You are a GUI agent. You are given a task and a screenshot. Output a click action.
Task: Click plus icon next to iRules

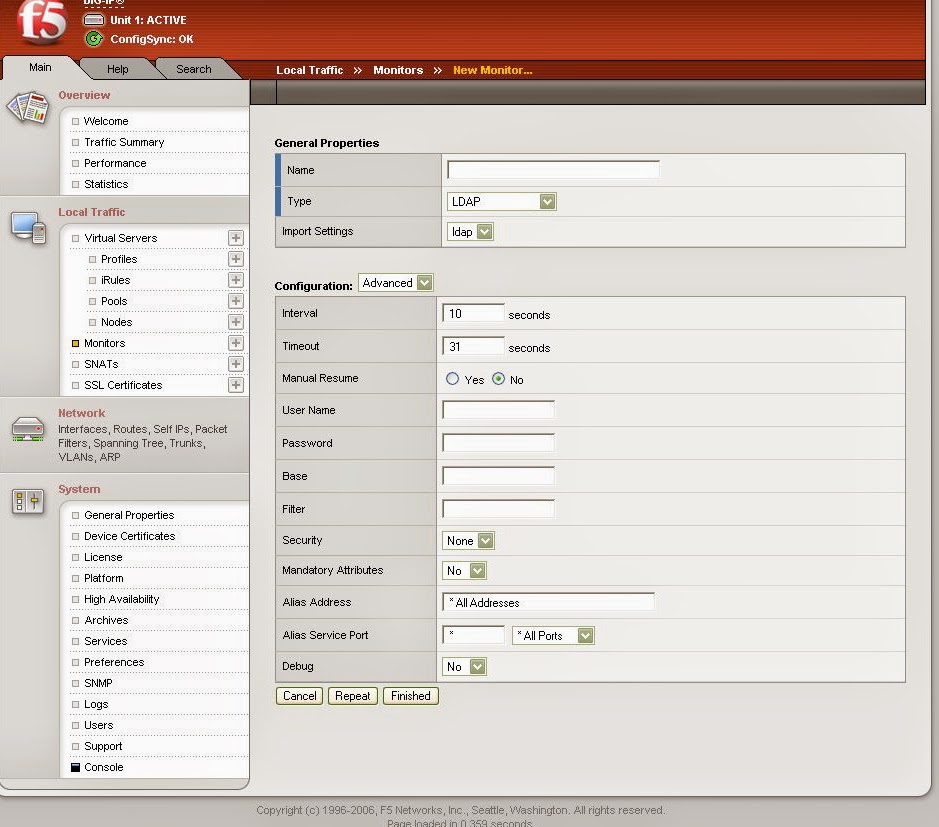pyautogui.click(x=236, y=280)
